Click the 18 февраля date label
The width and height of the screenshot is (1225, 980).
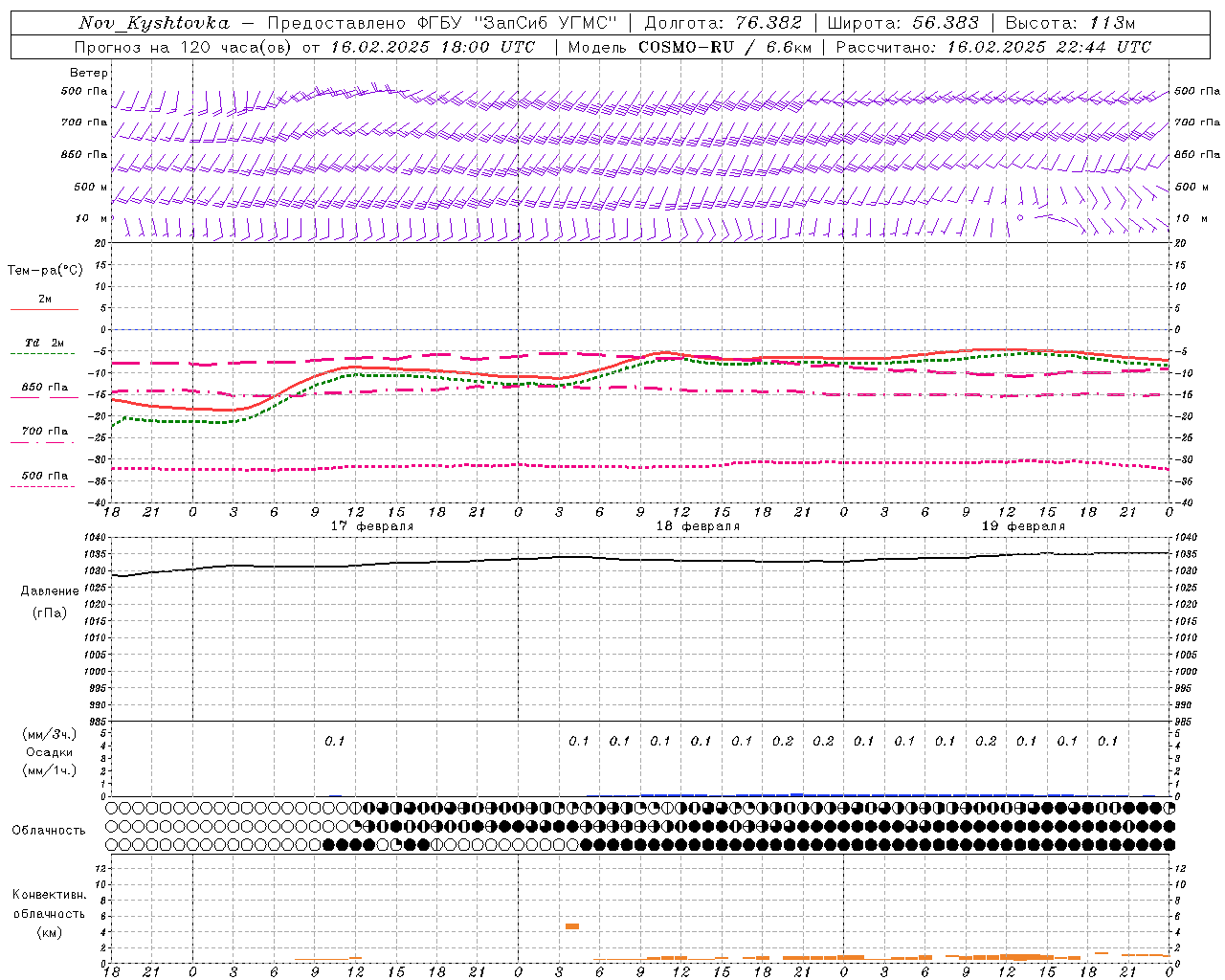tap(698, 526)
